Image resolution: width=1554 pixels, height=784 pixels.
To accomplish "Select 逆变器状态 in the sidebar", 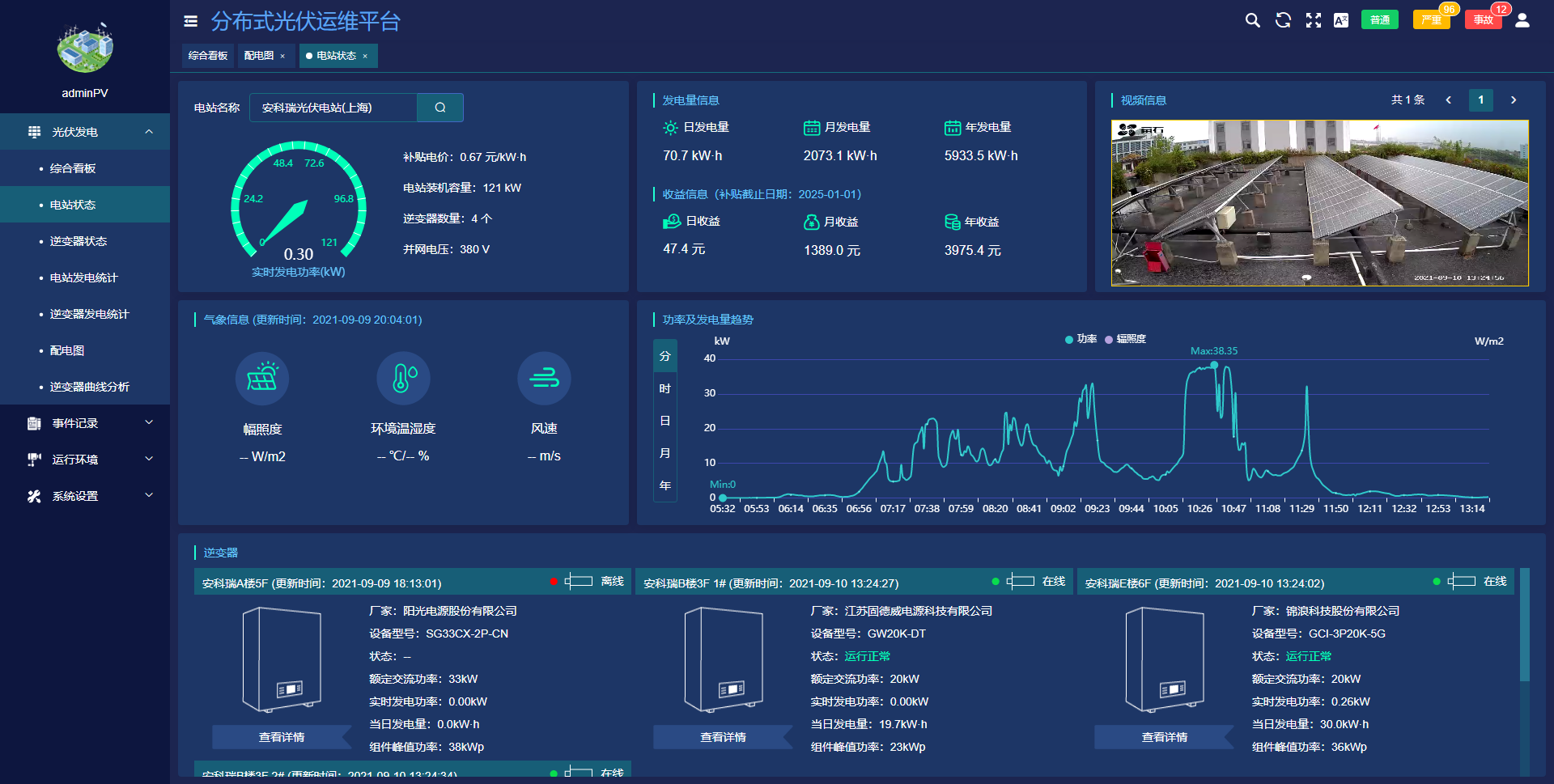I will click(79, 241).
